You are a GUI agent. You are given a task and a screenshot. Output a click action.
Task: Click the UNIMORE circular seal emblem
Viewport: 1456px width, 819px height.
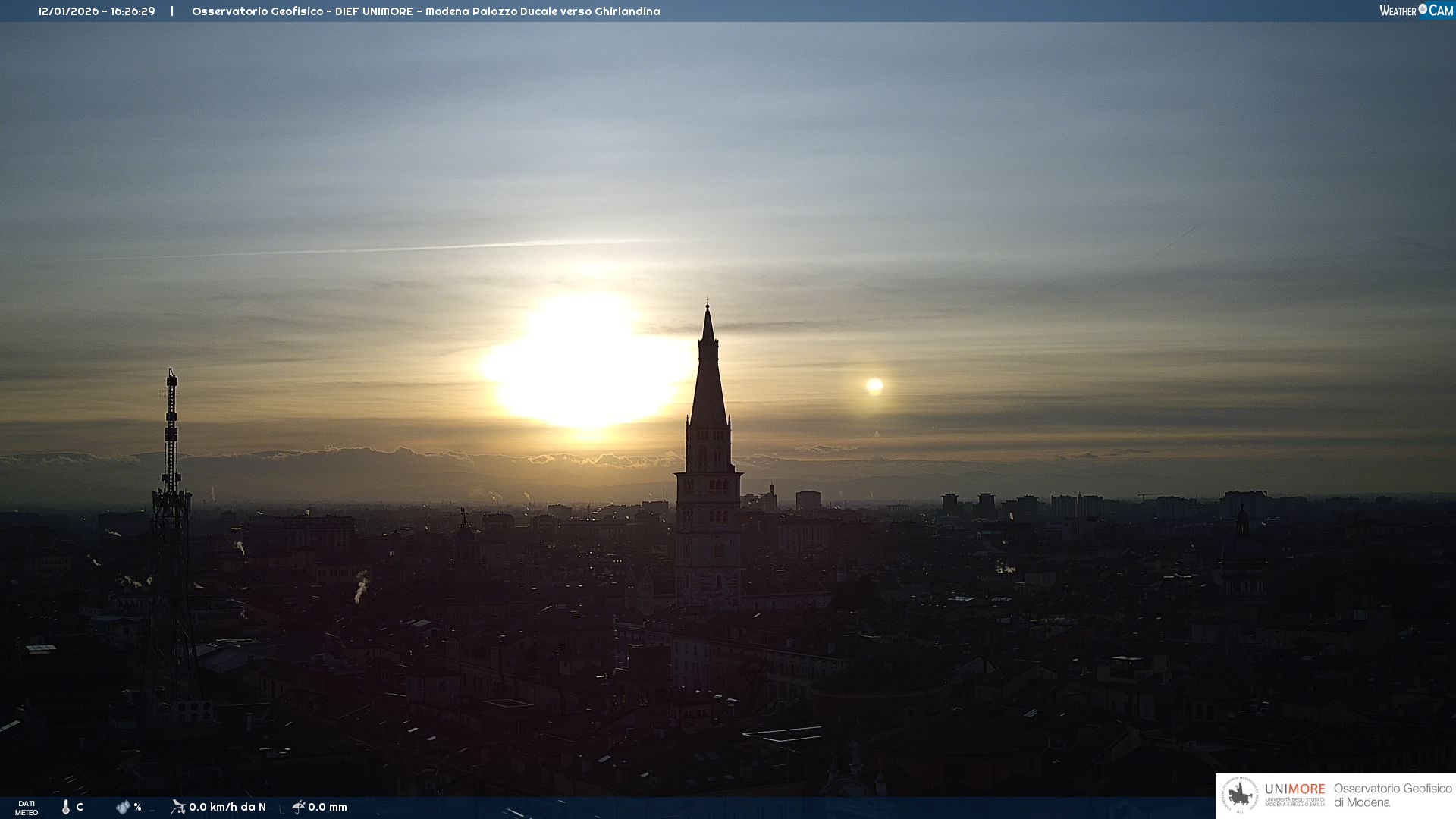(x=1240, y=795)
